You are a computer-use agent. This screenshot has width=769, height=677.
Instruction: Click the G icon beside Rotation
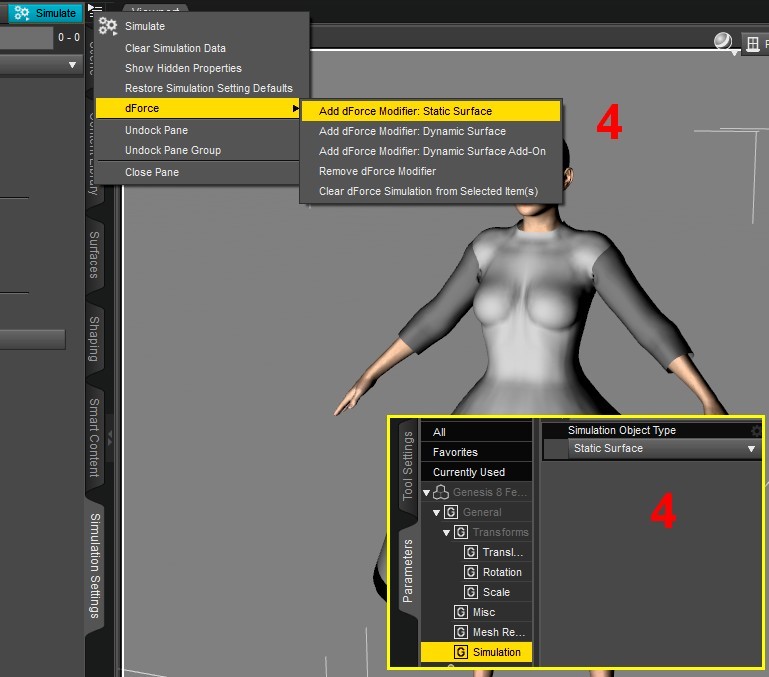tap(471, 573)
